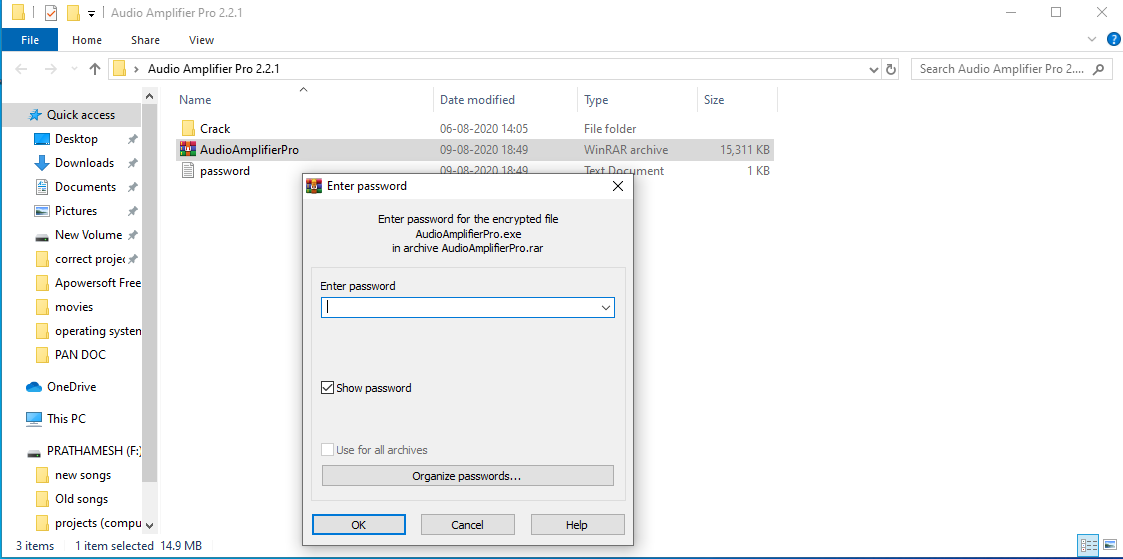Viewport: 1123px width, 559px height.
Task: Click the AudioAmplifierPro WinRAR archive icon
Action: click(x=188, y=150)
